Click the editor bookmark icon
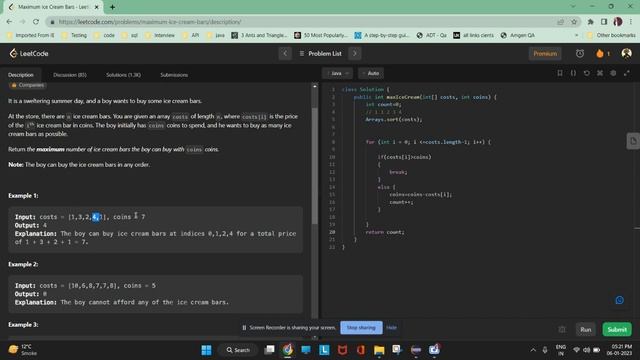 (560, 73)
